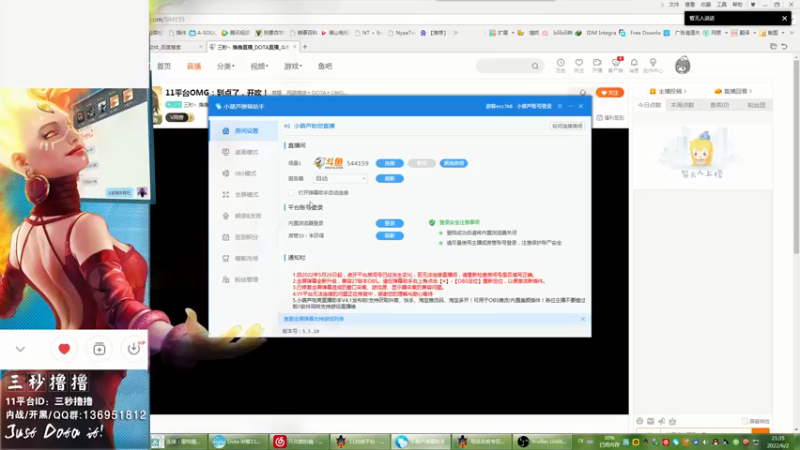Click blue 更换房间 button
The width and height of the screenshot is (800, 450).
454,163
